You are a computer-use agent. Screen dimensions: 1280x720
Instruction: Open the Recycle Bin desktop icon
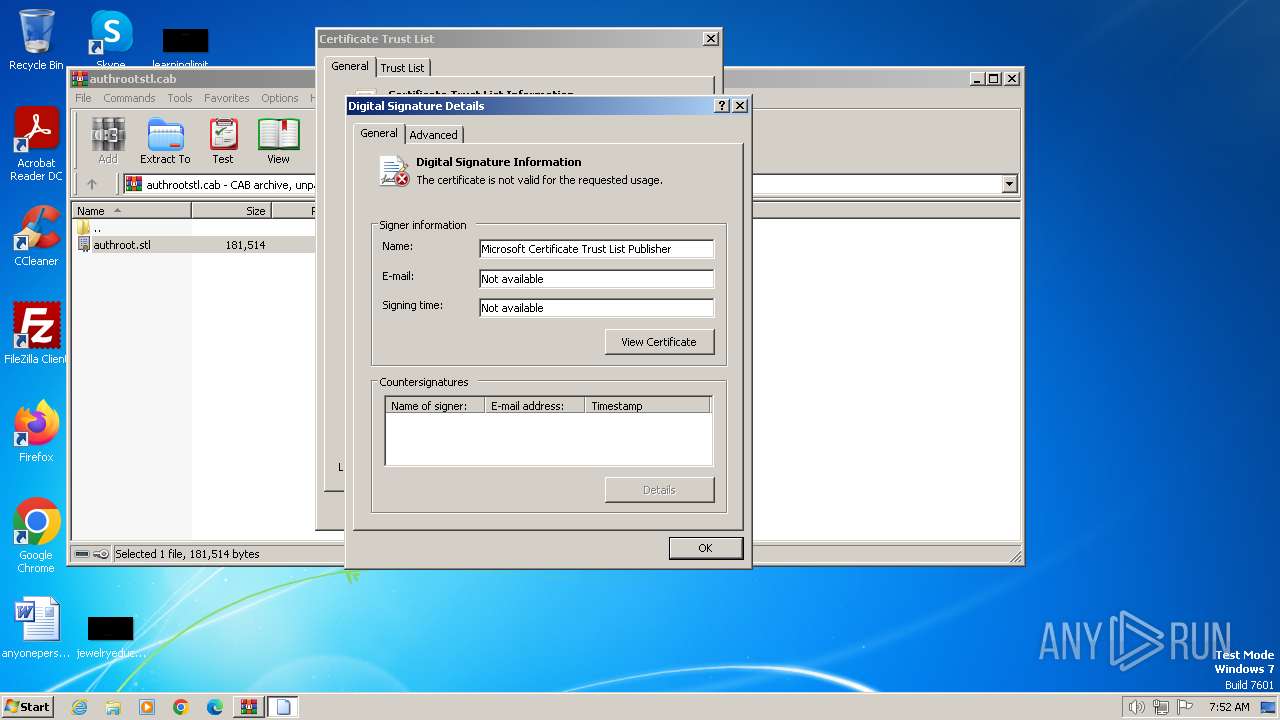point(36,40)
